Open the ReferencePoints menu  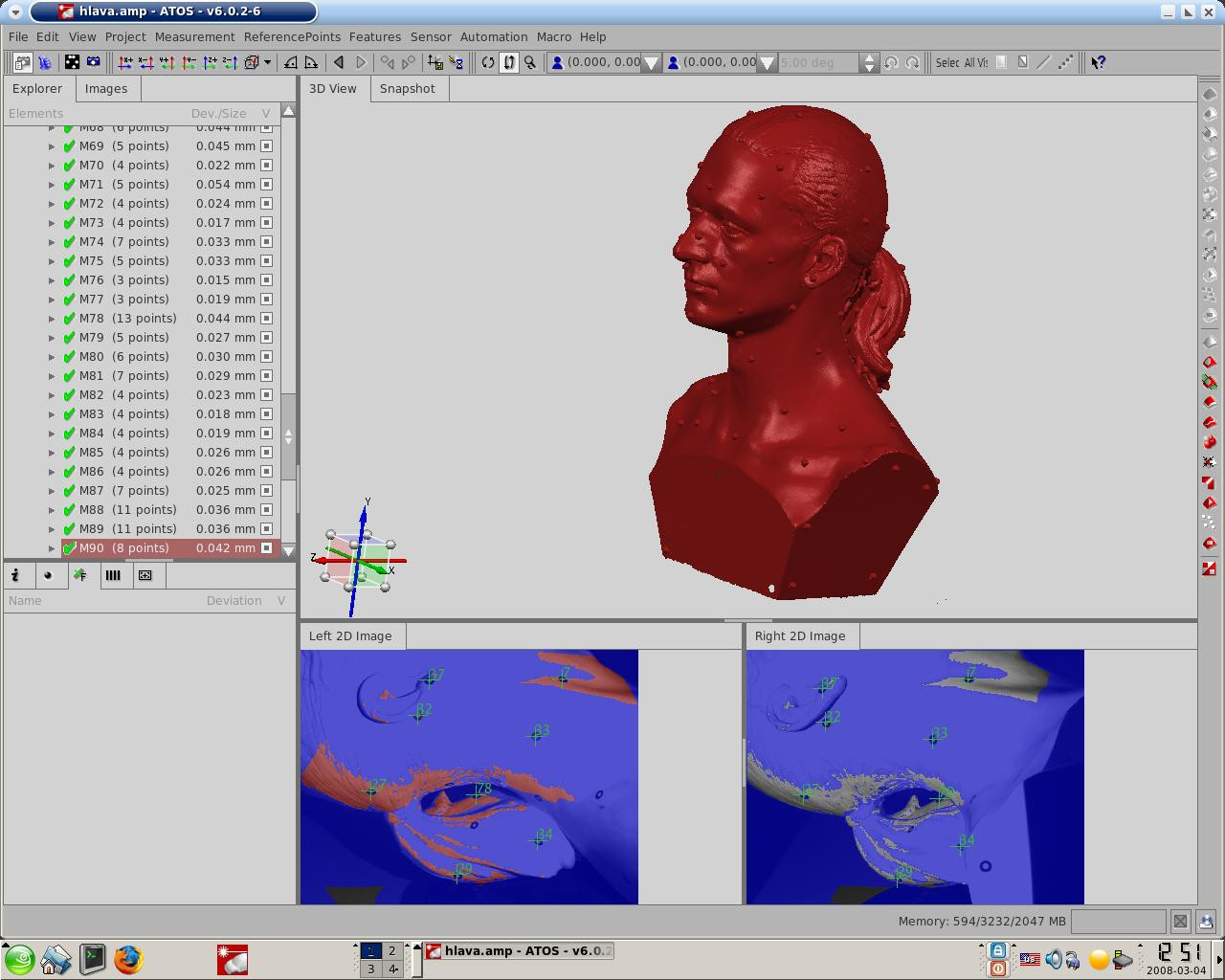tap(292, 36)
